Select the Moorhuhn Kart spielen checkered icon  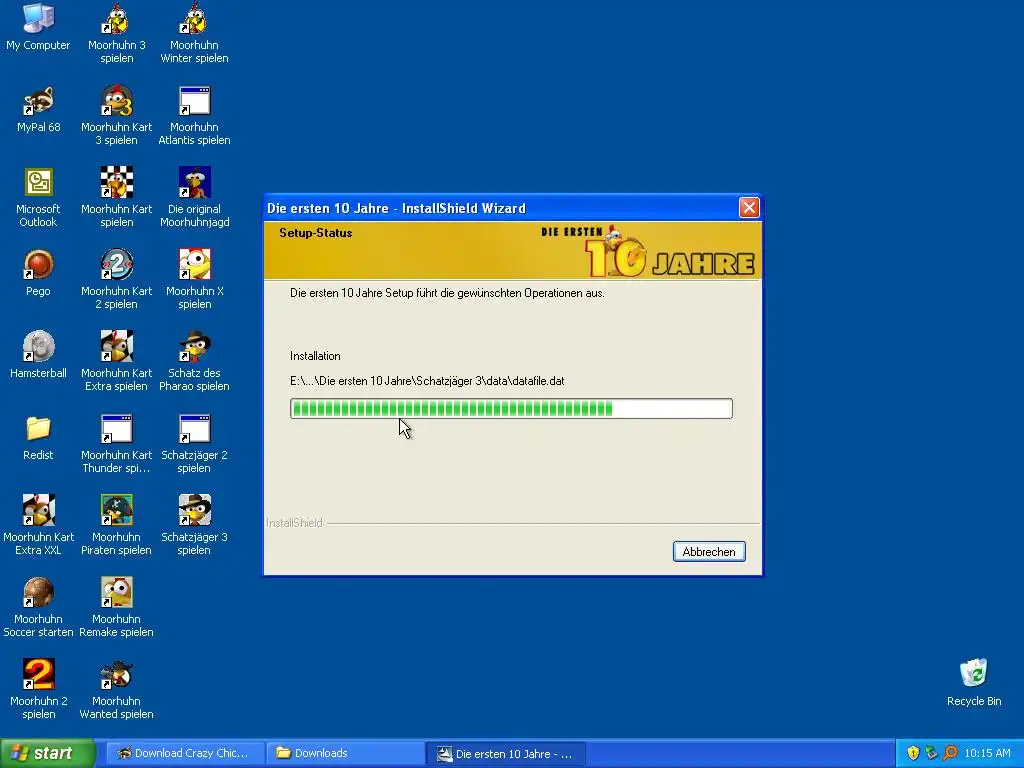pos(116,197)
